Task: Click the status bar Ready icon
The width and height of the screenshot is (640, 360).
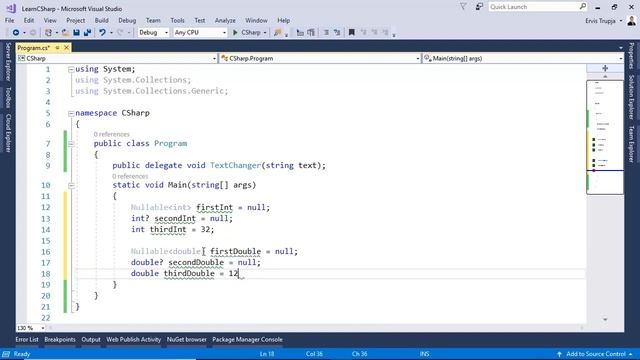Action: pos(6,354)
